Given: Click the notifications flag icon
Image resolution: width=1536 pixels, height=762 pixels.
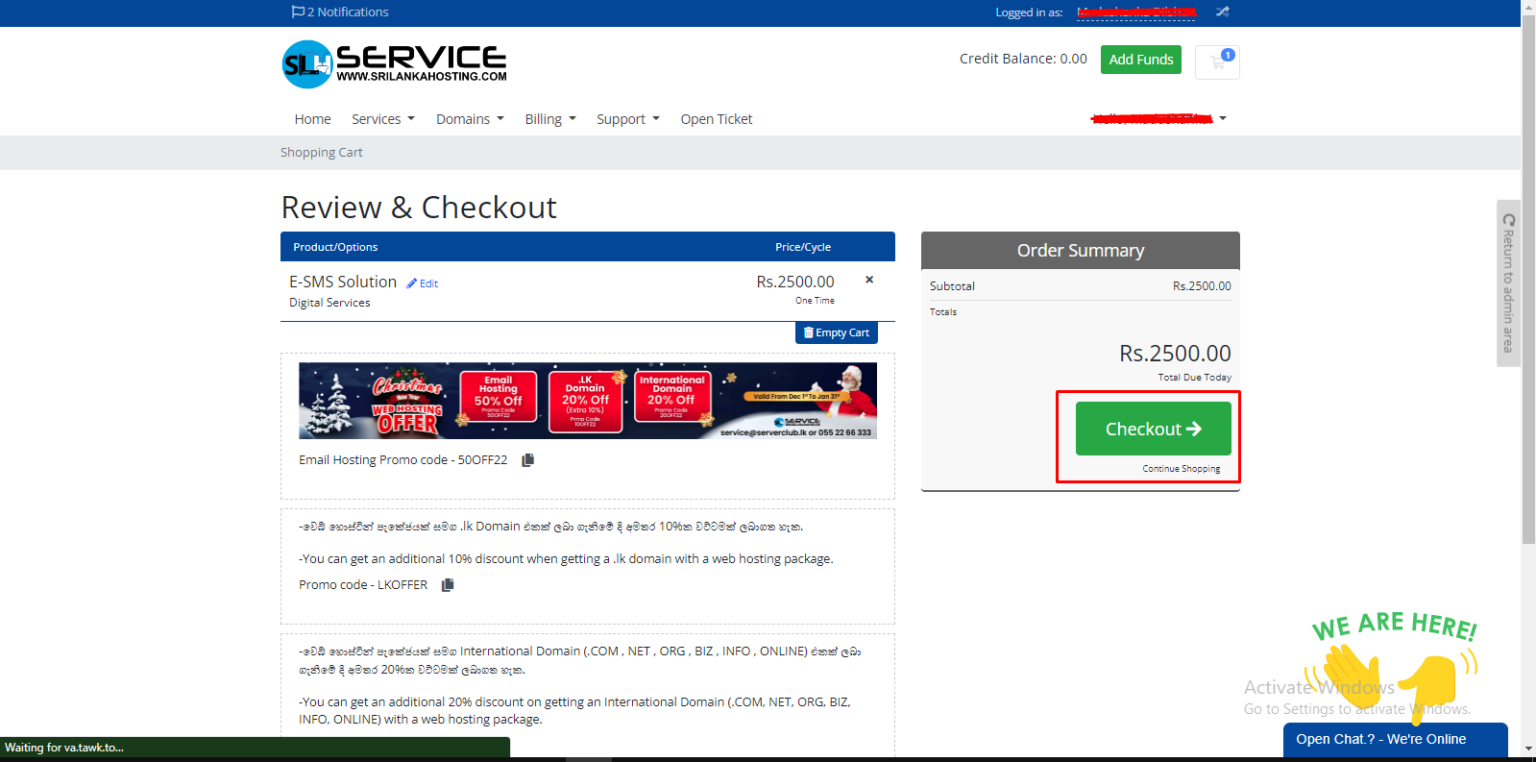Looking at the screenshot, I should point(298,12).
